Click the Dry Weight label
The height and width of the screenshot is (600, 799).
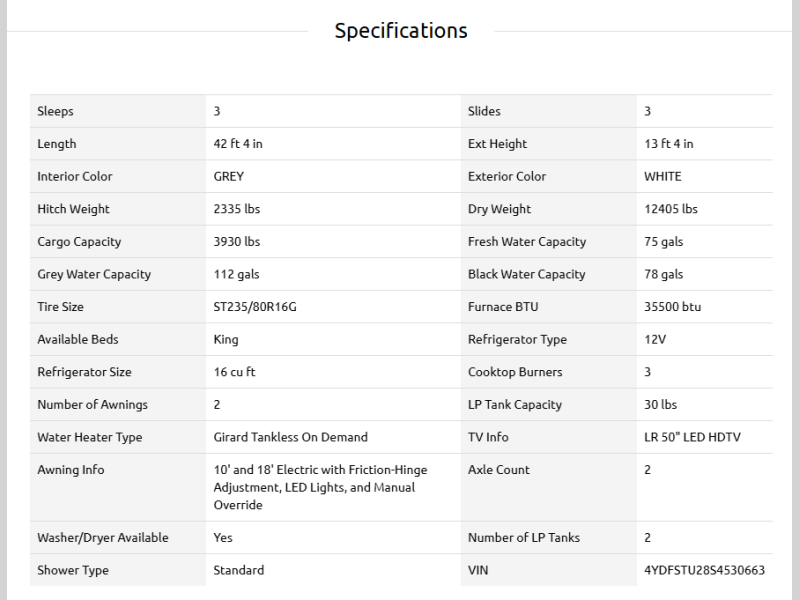pos(499,209)
